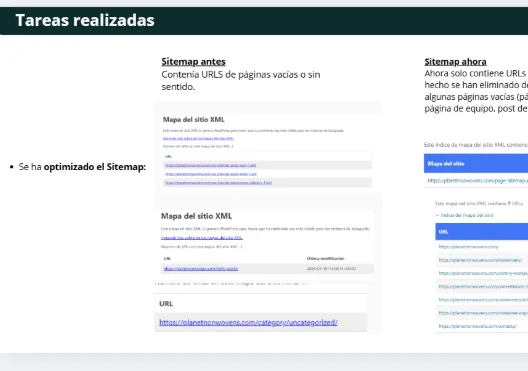
Task: Click the blue 'Mapa del sitio' table header
Action: 476,164
